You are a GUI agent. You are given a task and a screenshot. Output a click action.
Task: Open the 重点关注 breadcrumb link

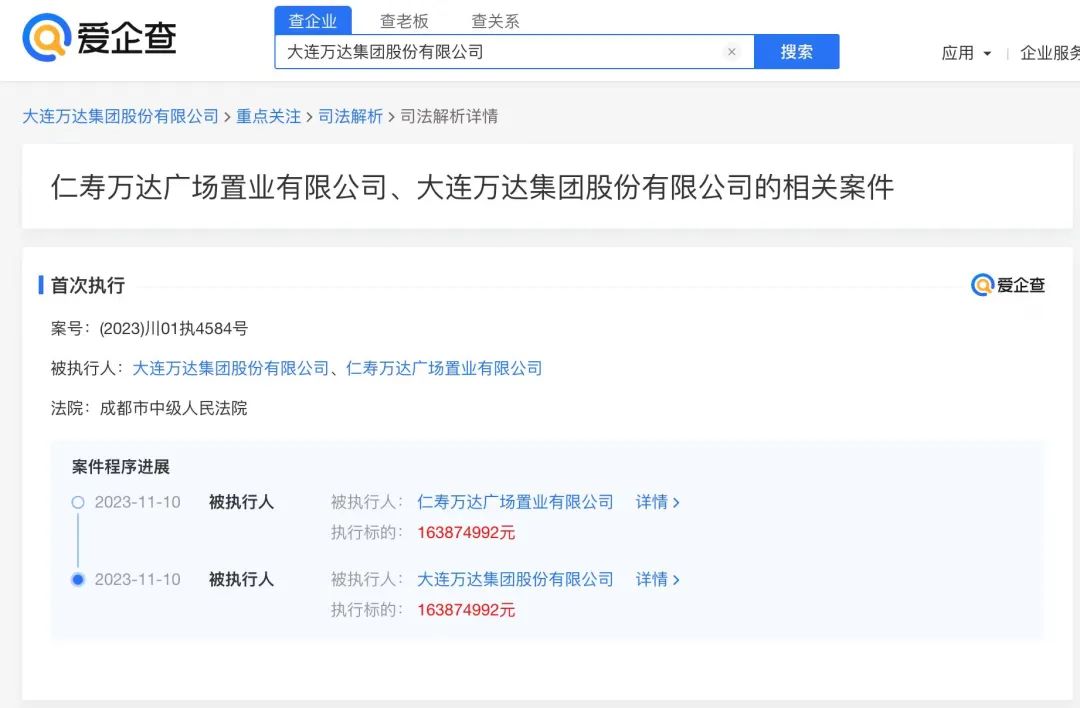click(x=269, y=116)
